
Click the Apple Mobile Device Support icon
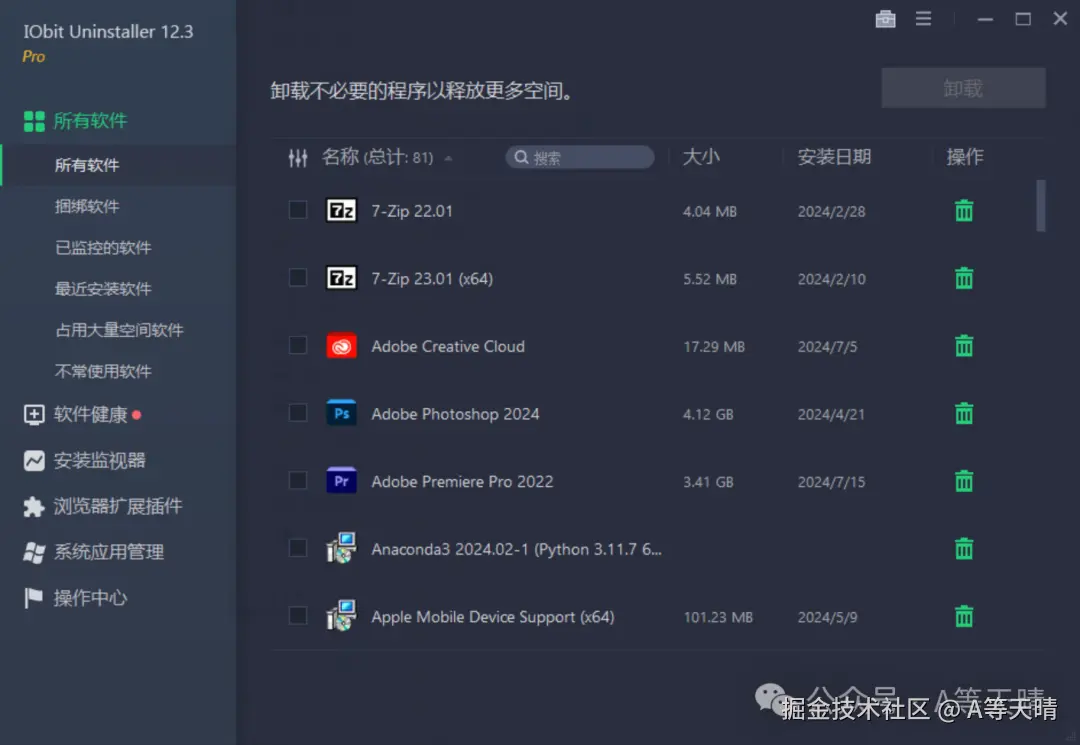click(341, 616)
